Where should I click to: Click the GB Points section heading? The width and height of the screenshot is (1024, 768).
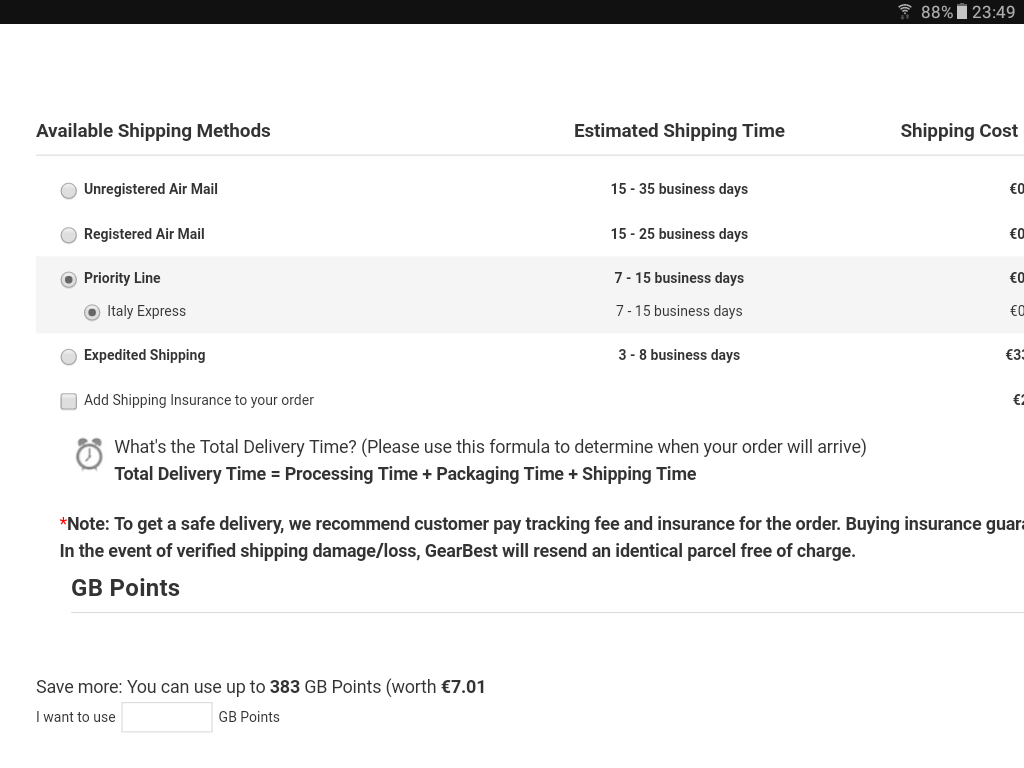tap(125, 588)
